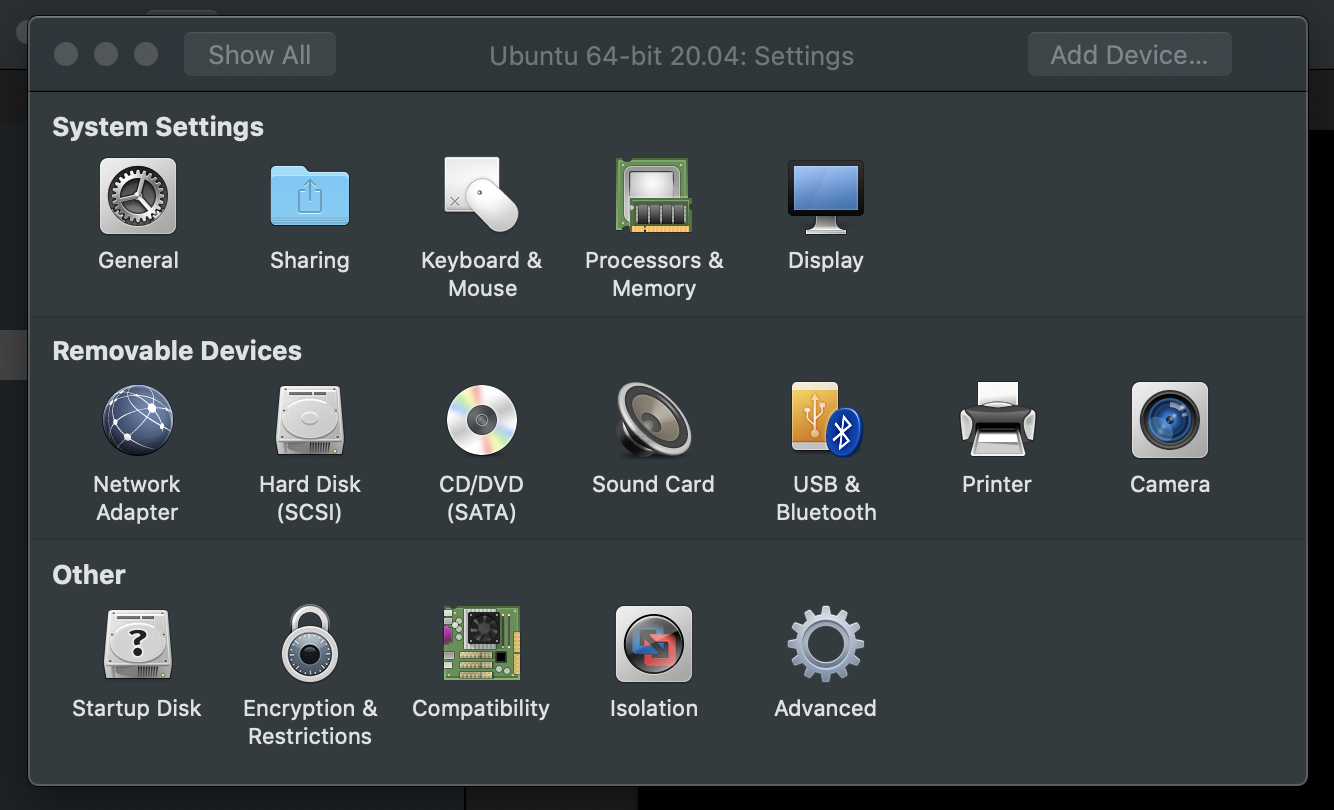Minimize the Settings window

[x=106, y=54]
